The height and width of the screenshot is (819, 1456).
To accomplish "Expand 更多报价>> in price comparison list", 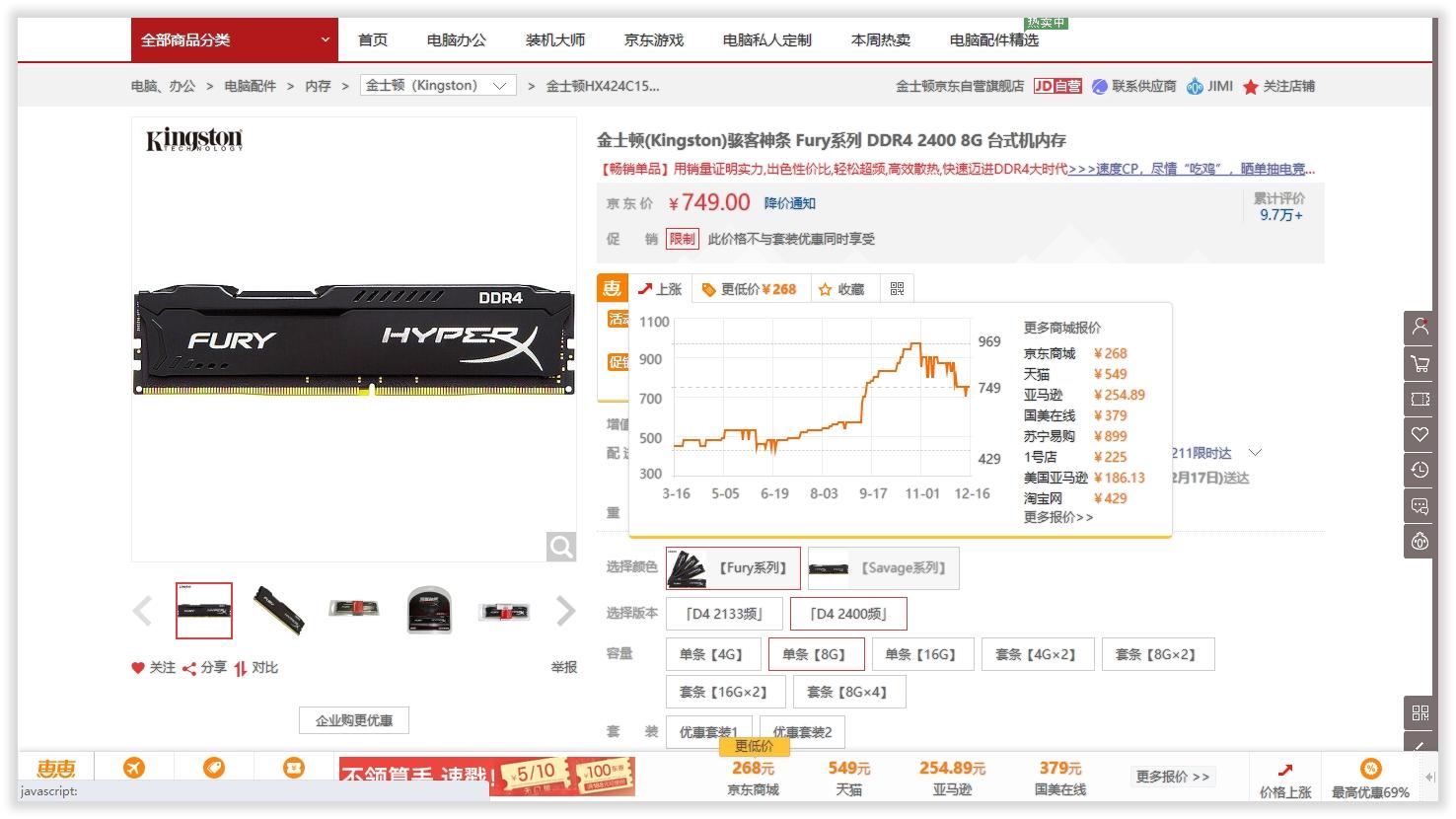I will [x=1058, y=517].
